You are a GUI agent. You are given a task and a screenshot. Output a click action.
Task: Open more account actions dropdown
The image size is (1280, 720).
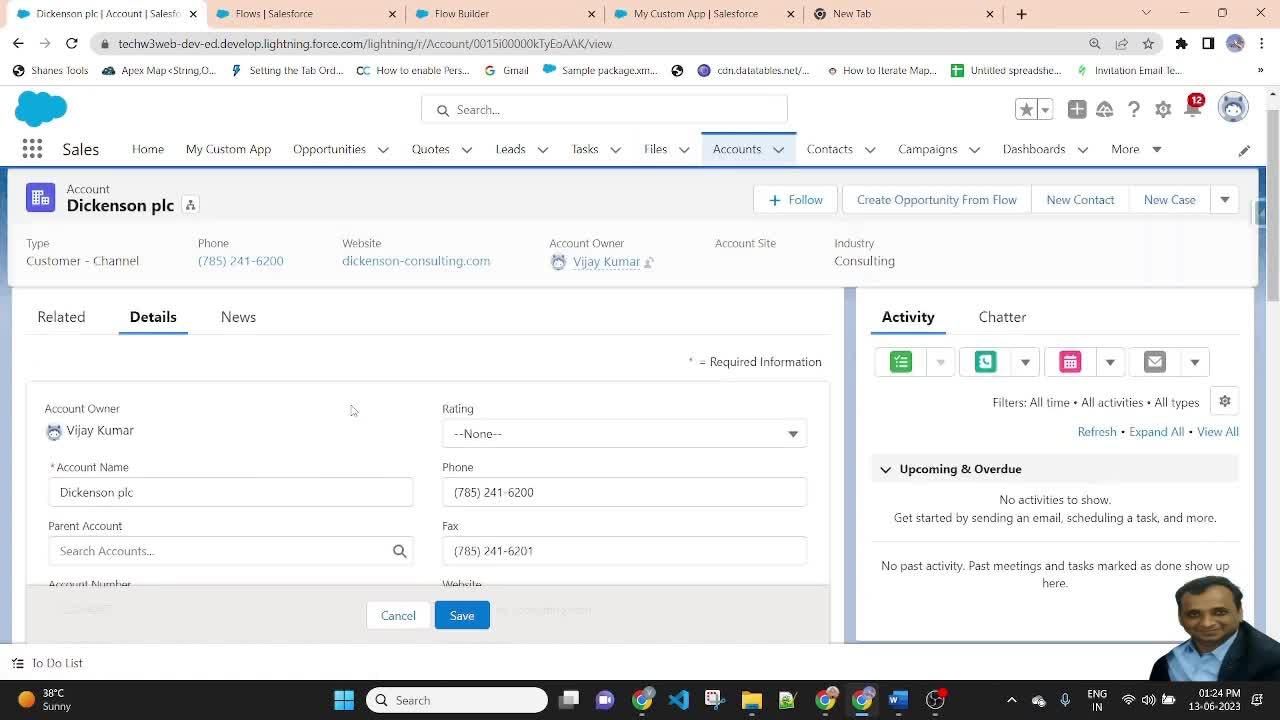[x=1224, y=200]
